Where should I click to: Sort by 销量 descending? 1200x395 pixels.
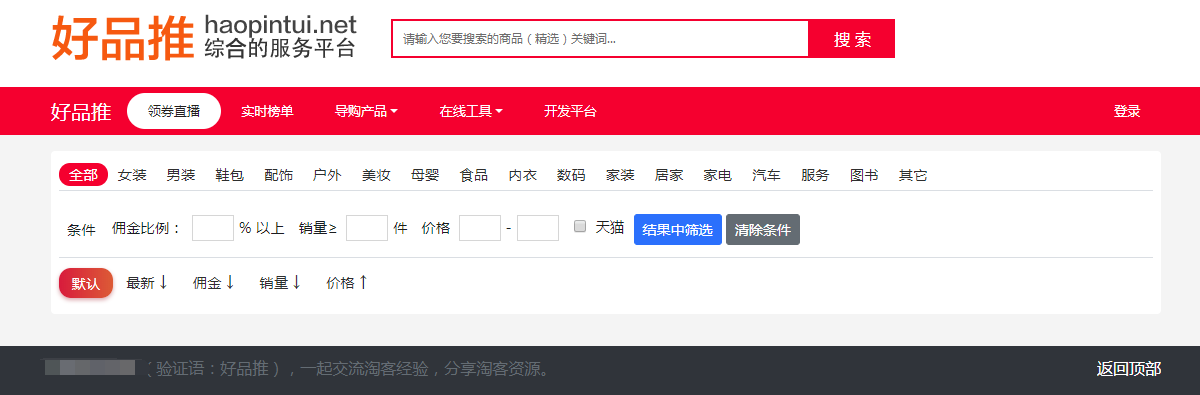point(280,283)
